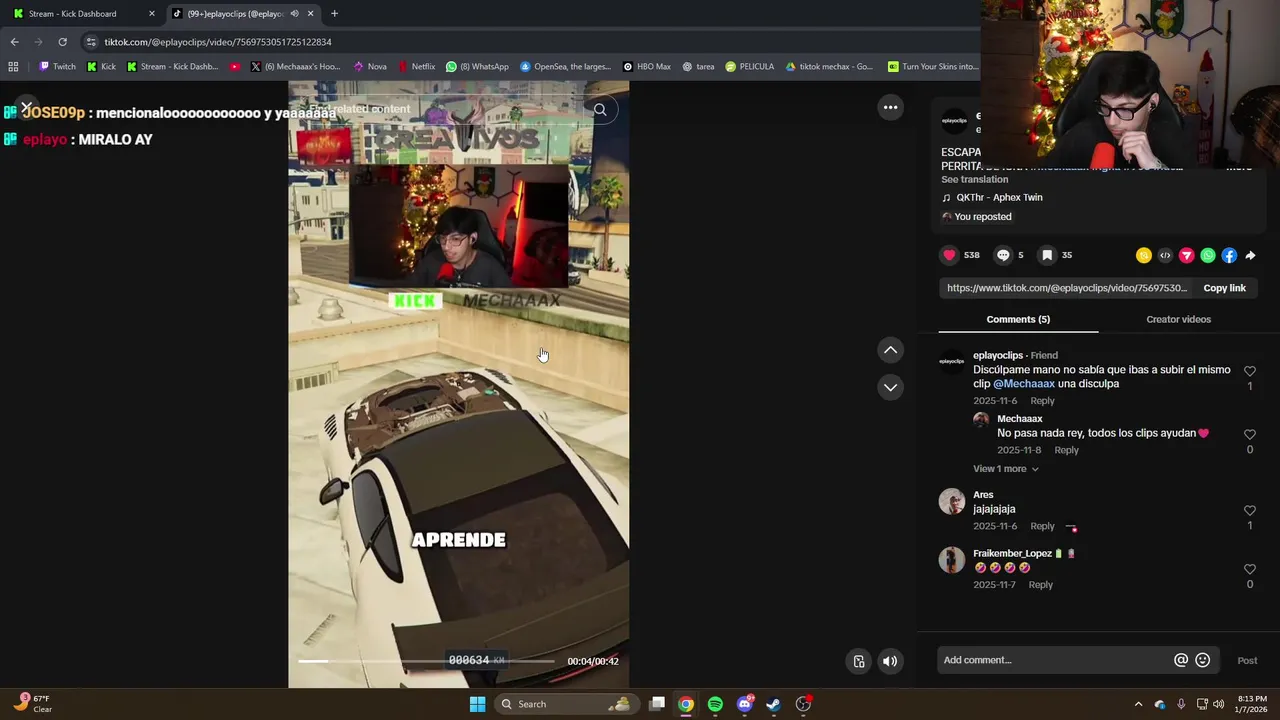1280x720 pixels.
Task: Open Ares commenter profile avatar
Action: click(952, 502)
